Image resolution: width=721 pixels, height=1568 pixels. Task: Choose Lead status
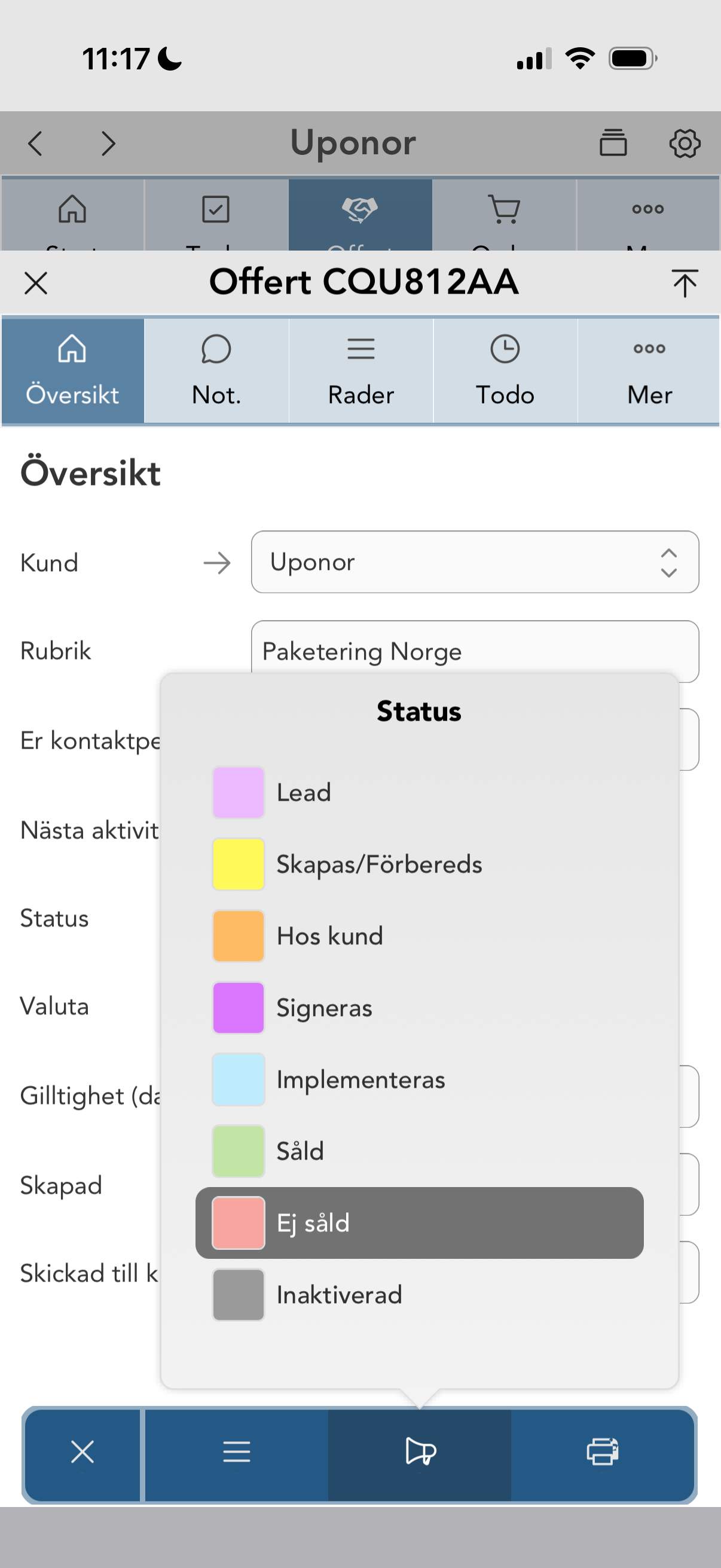419,792
